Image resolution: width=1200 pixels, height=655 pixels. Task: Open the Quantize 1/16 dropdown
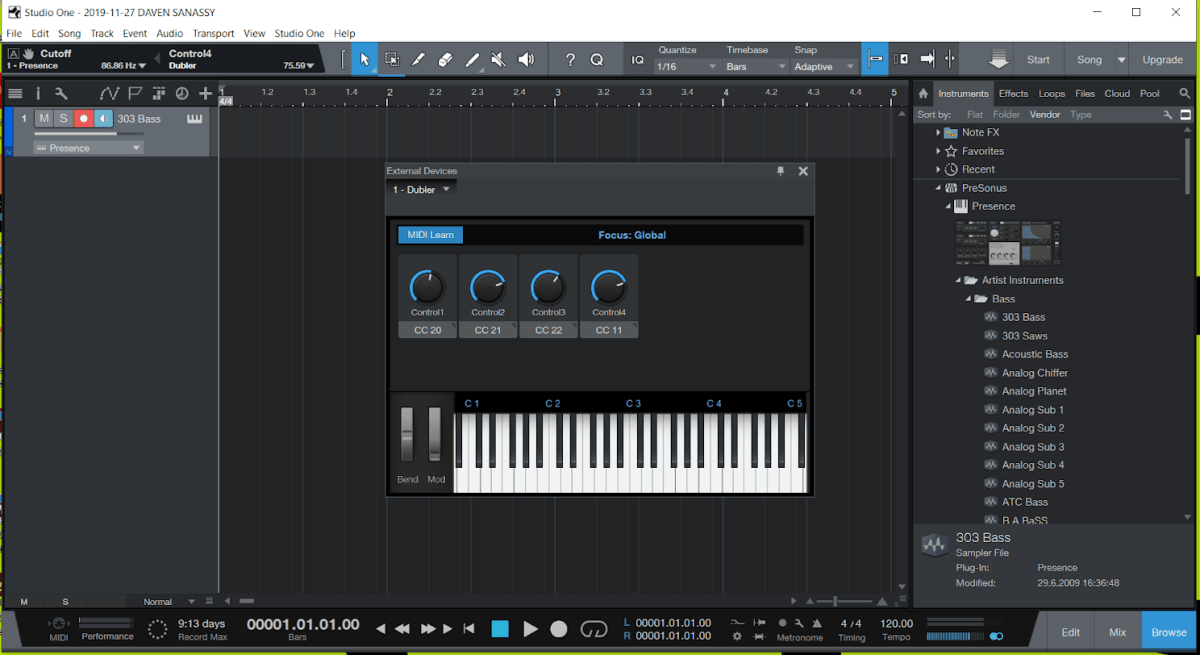(687, 67)
